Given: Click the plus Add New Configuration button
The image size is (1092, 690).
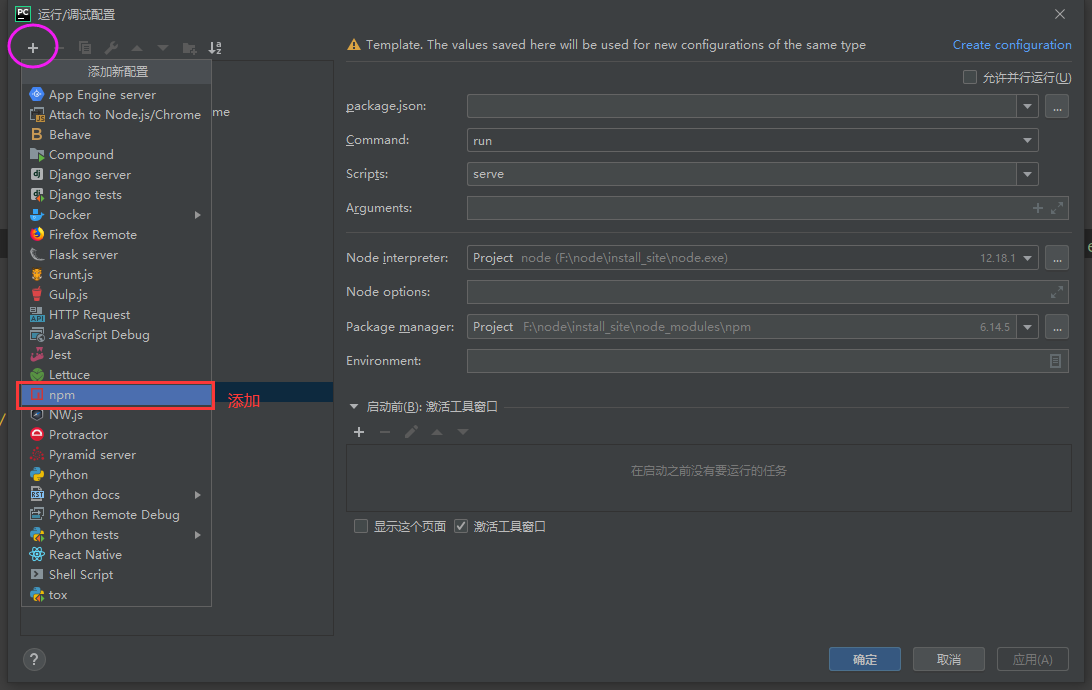Looking at the screenshot, I should tap(33, 47).
